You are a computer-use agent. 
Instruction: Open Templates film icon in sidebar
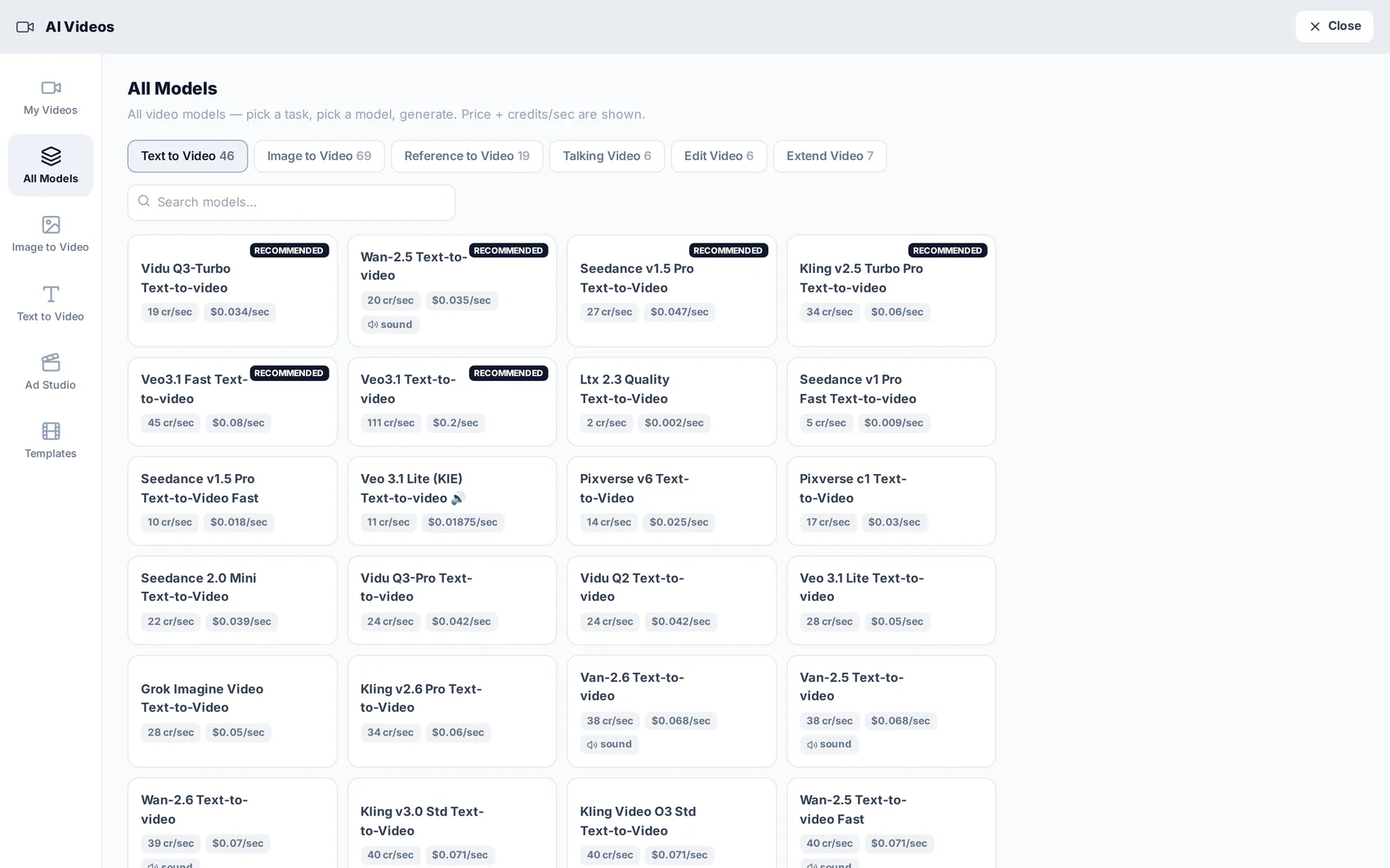51,431
